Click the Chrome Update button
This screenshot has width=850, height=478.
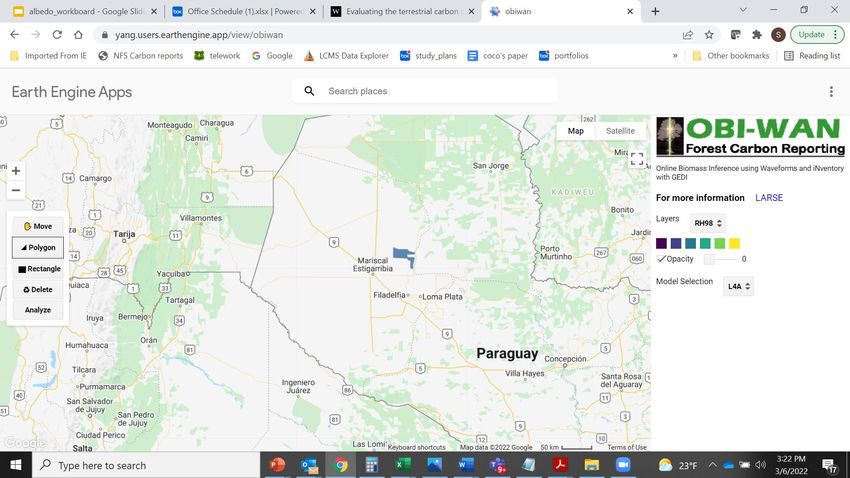tap(817, 35)
